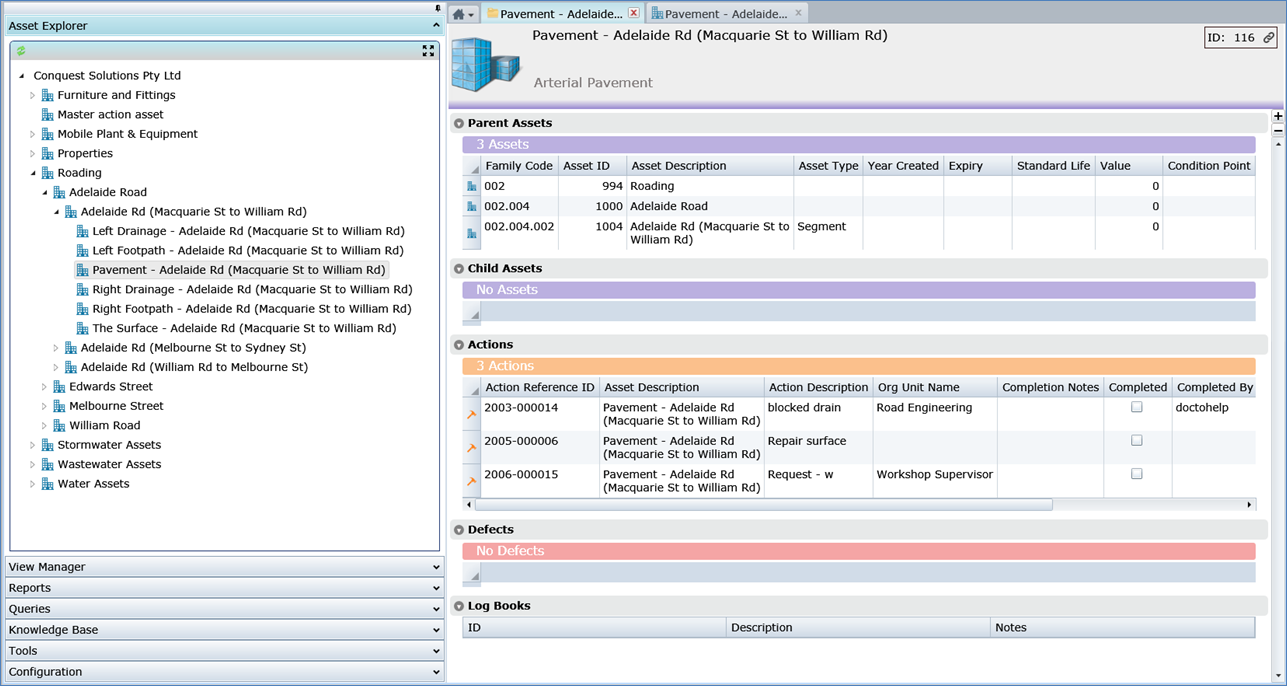Click the row icon for parent asset 002.004
This screenshot has height=686, width=1287.
click(x=472, y=207)
